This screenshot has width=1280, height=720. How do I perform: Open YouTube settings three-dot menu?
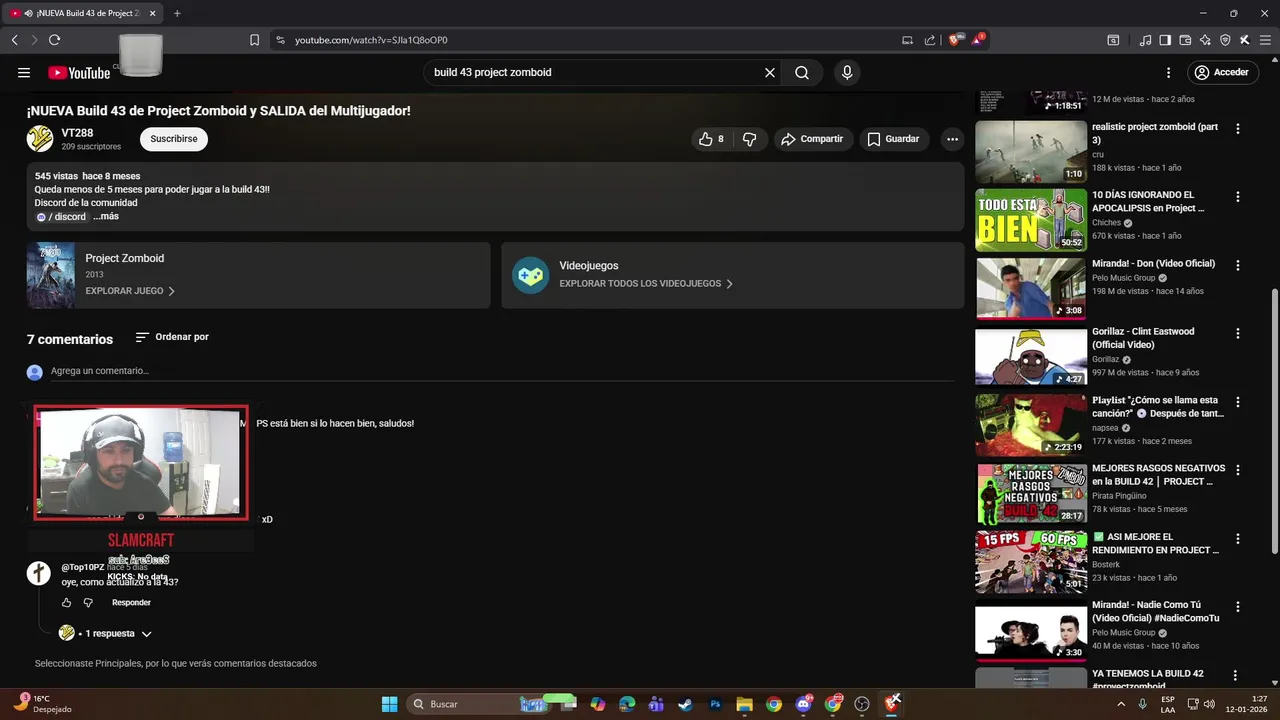[1168, 72]
